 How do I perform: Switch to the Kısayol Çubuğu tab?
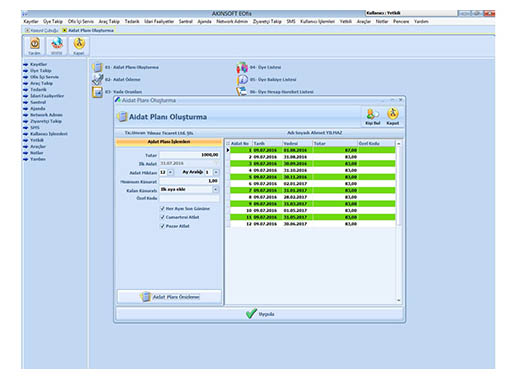pos(42,30)
